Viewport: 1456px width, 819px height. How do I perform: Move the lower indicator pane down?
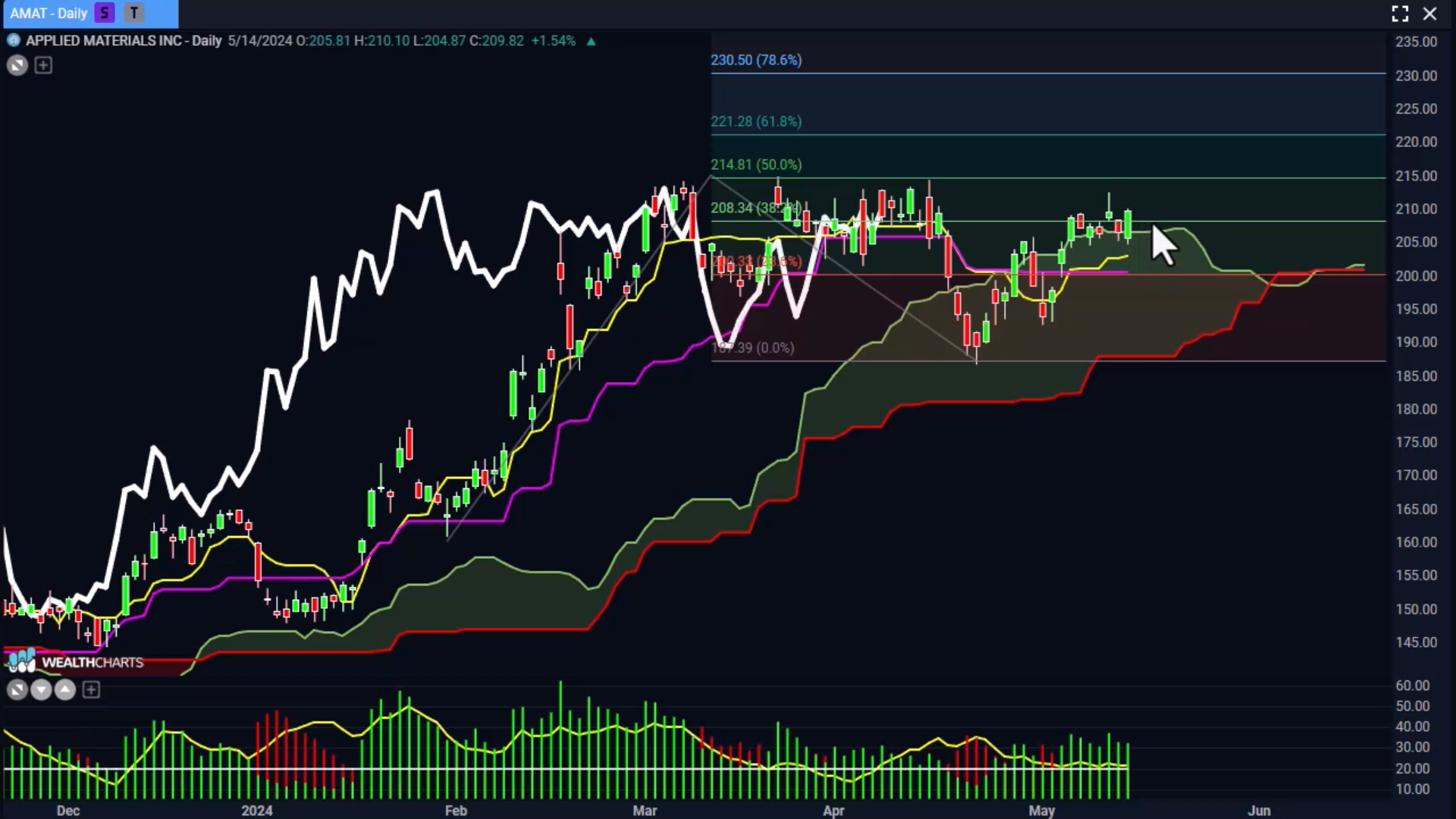pyautogui.click(x=41, y=690)
